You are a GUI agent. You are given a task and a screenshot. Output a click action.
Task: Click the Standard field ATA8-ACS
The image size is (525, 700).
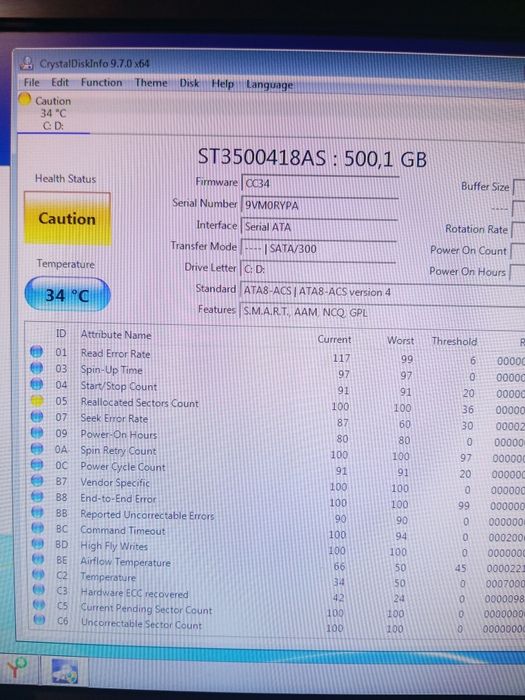point(382,292)
